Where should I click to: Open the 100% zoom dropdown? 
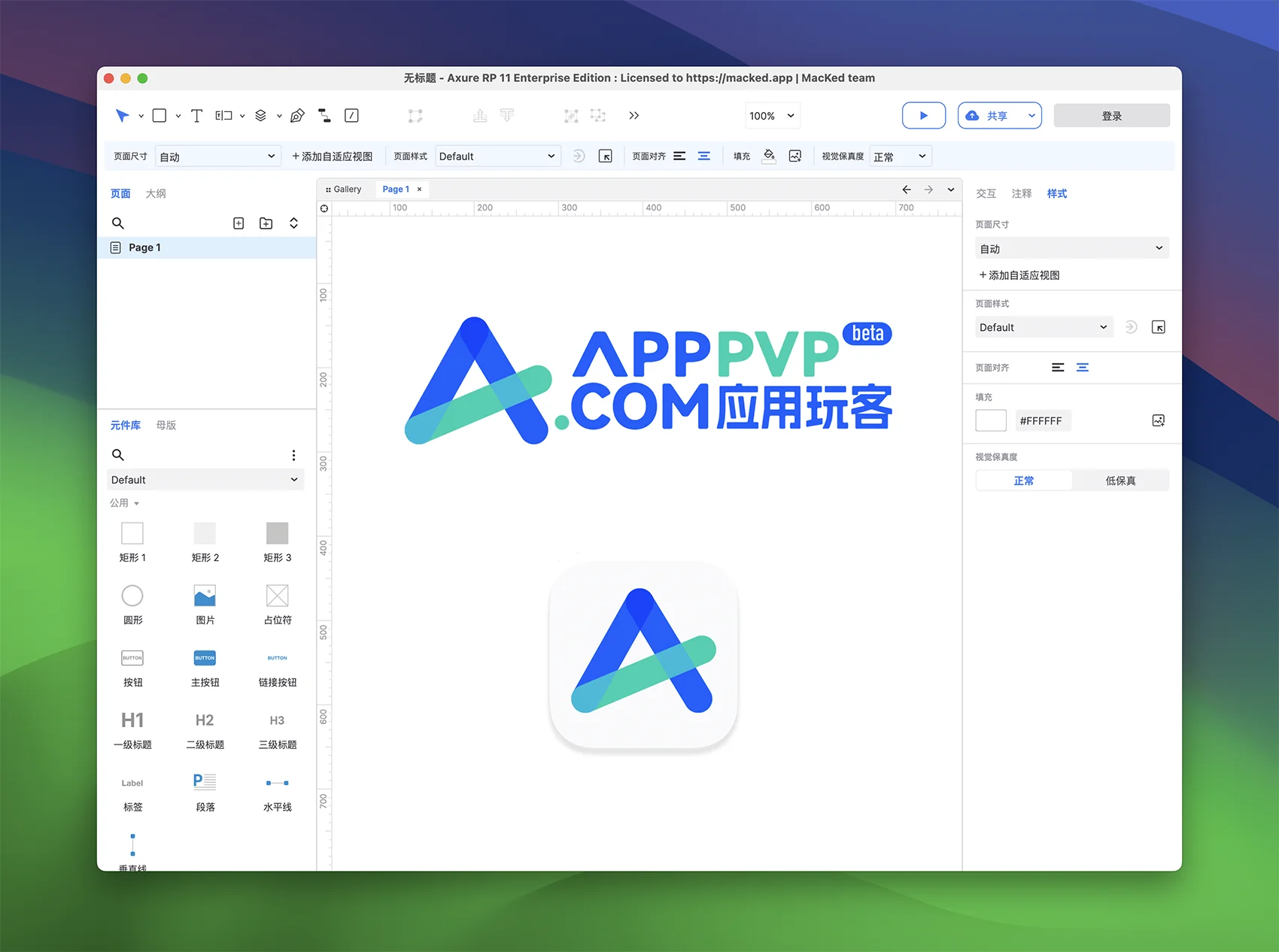click(x=772, y=115)
